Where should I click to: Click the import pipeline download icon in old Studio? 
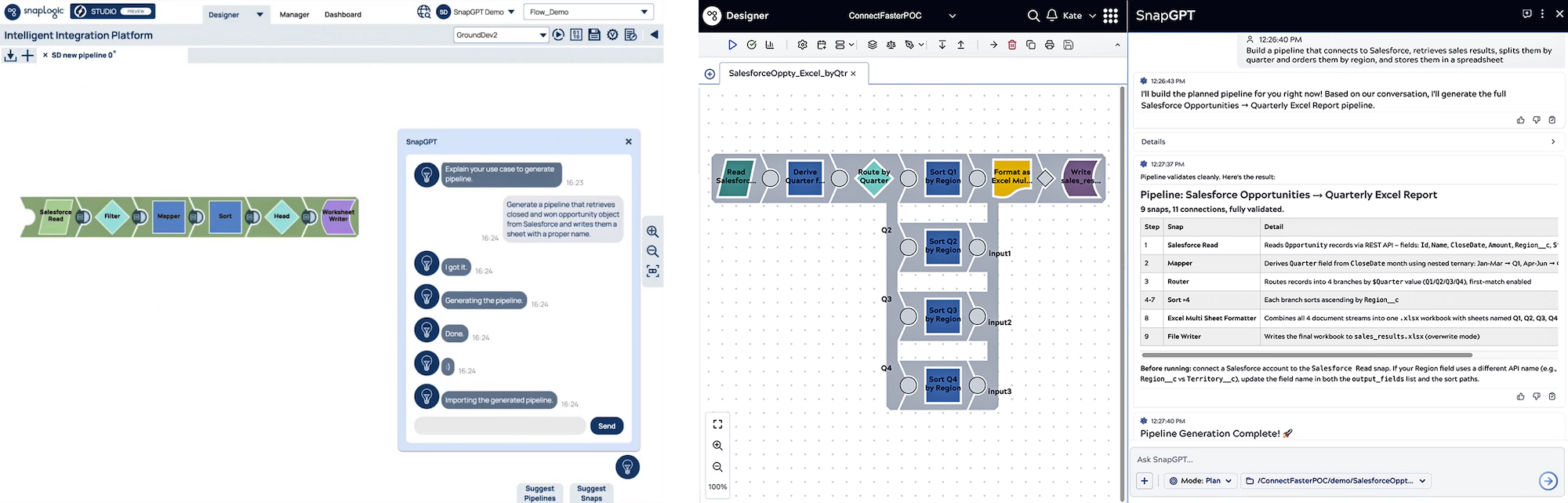10,55
